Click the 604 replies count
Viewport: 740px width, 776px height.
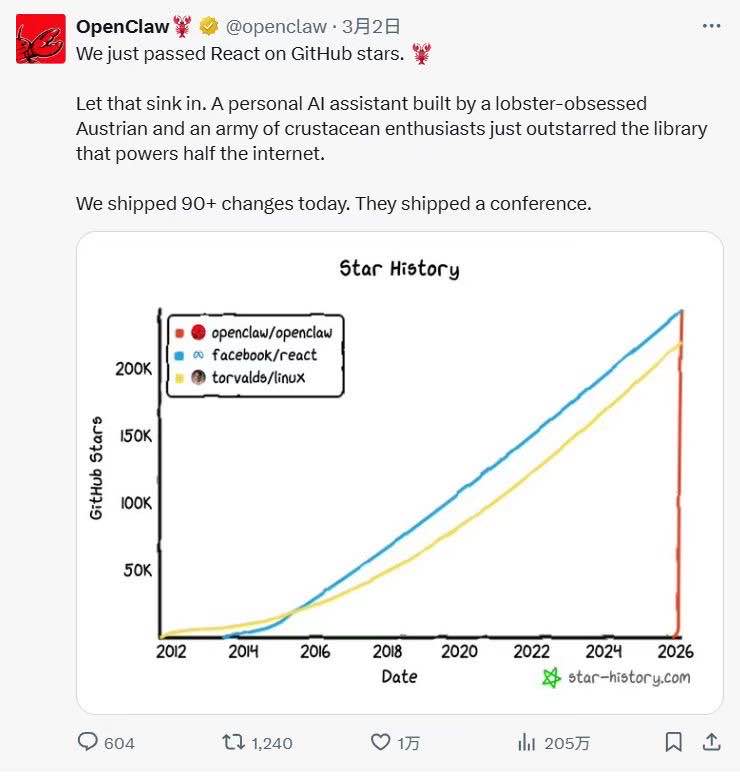(119, 743)
